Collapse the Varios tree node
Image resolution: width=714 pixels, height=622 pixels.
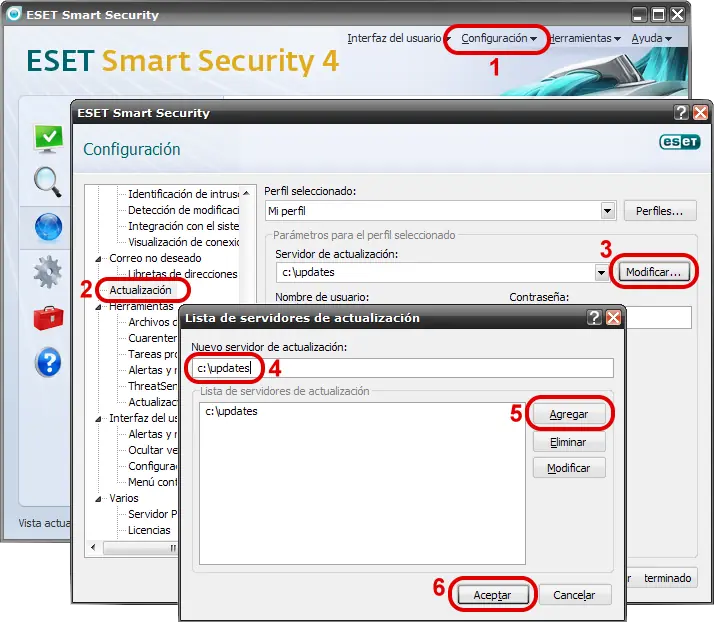[x=98, y=499]
